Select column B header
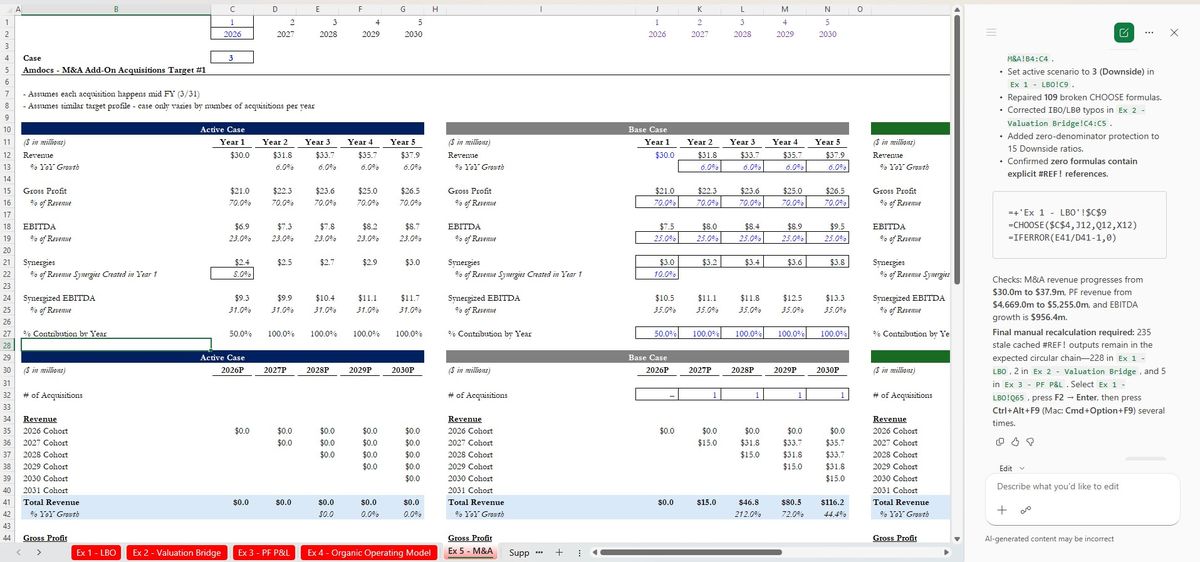 [115, 8]
